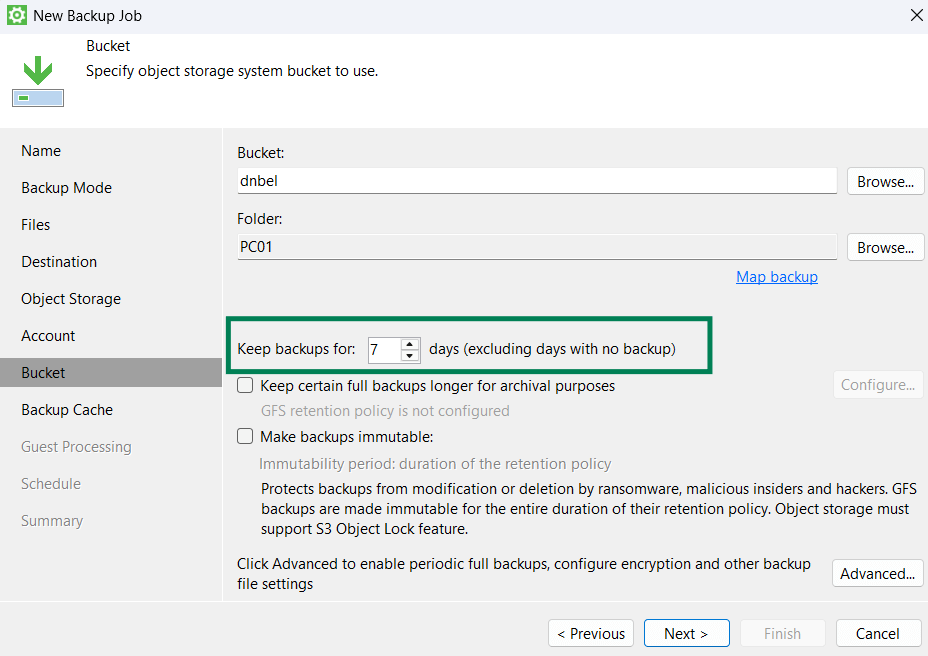Browse for the PC01 folder
Screen dimensions: 928x656
click(x=885, y=247)
